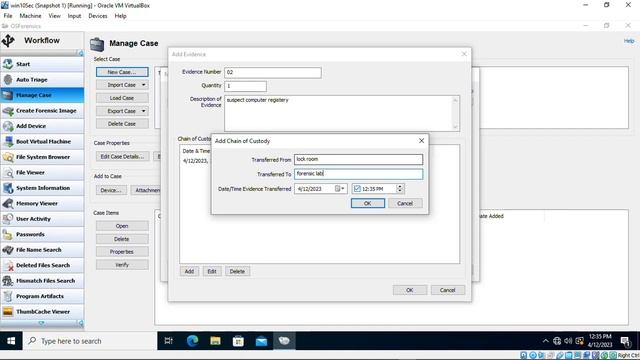Click the Transferred To input field
Image resolution: width=640 pixels, height=360 pixels.
tap(358, 174)
